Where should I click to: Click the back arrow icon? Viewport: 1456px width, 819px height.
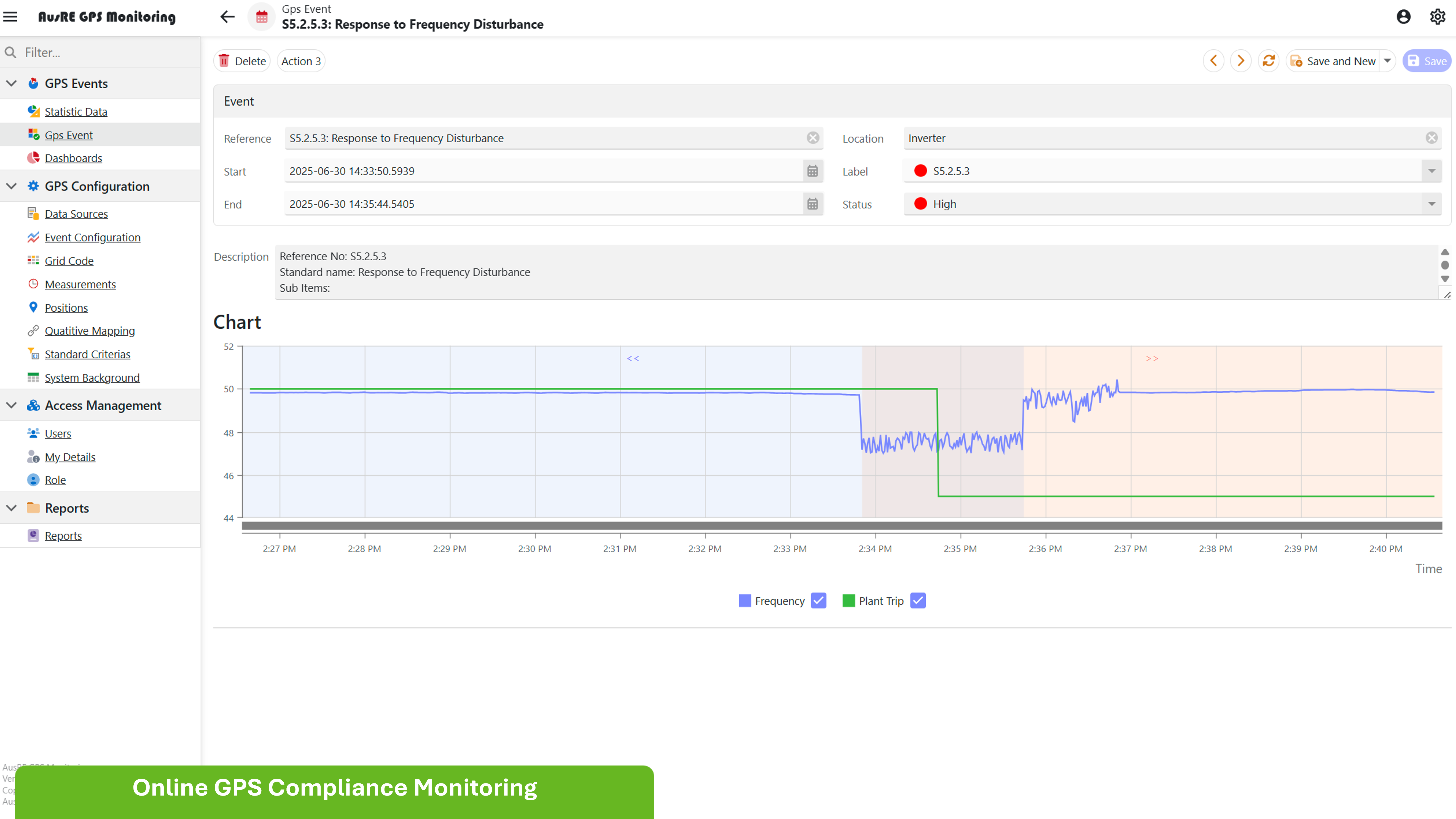(x=227, y=16)
